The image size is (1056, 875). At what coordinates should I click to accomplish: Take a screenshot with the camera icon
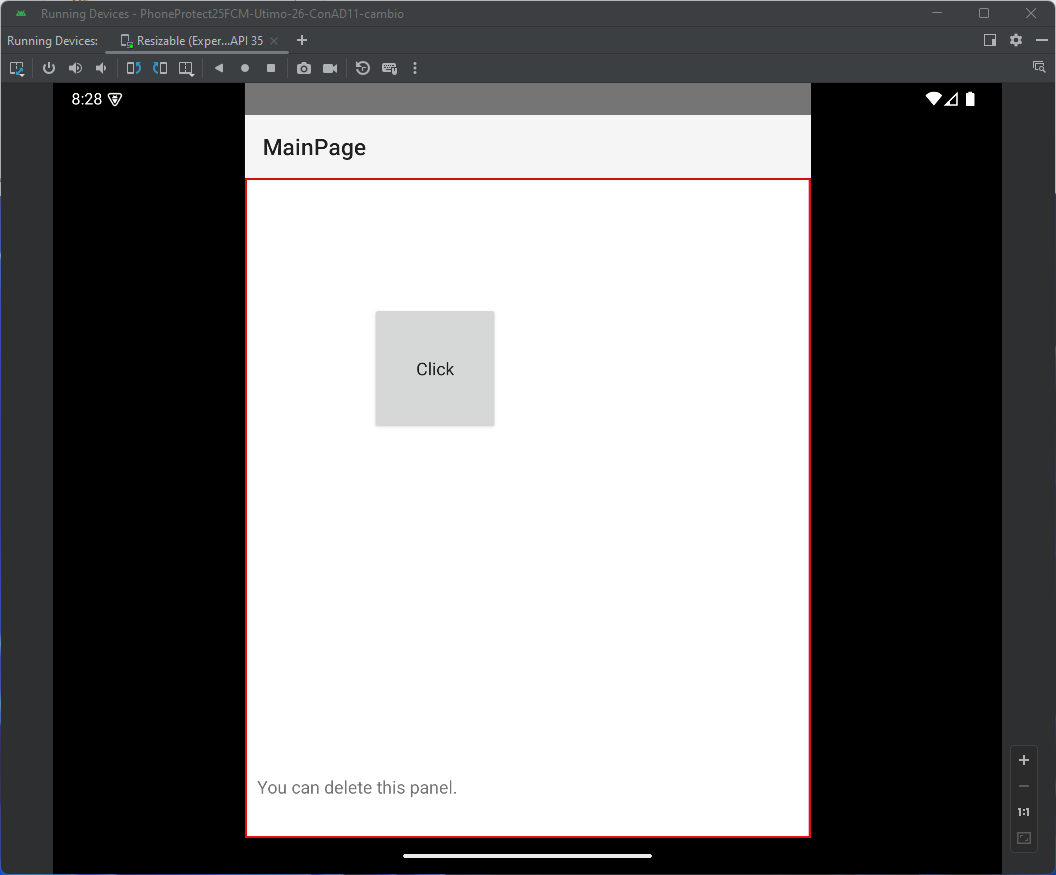[304, 68]
